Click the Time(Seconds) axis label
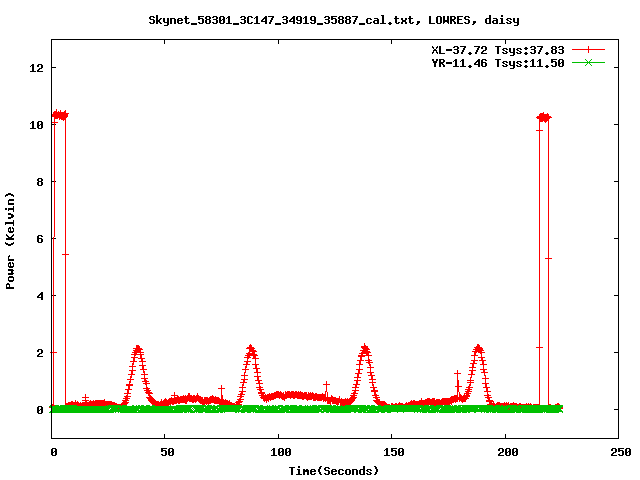 tap(333, 471)
